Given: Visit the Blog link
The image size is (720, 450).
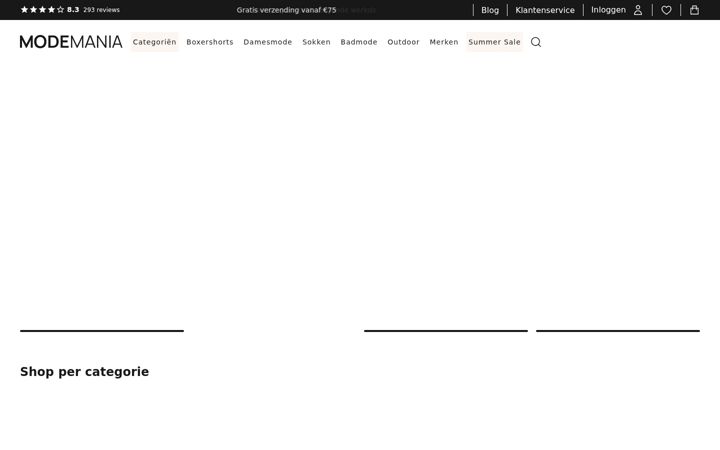Looking at the screenshot, I should 490,10.
